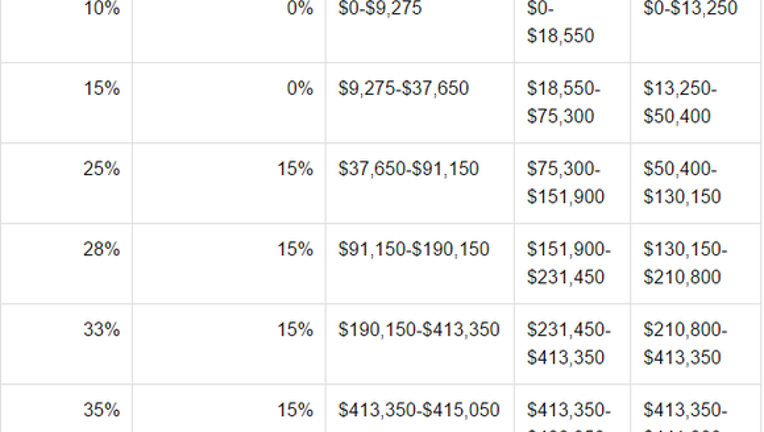764x432 pixels.
Task: Select the $190,150-$413,350 range cell
Action: 420,344
